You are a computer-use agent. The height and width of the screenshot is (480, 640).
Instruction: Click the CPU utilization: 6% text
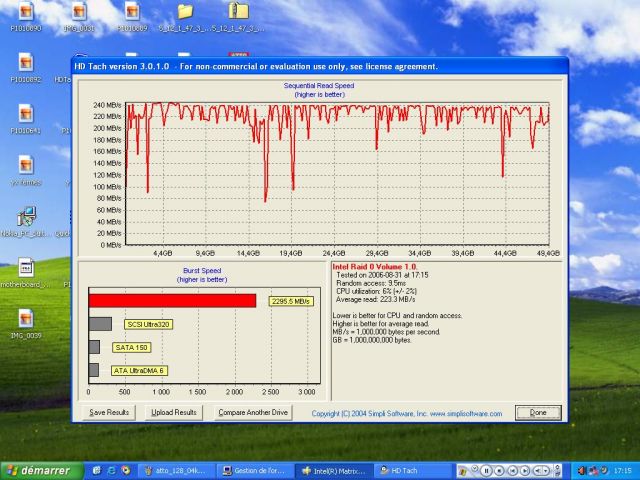click(376, 291)
